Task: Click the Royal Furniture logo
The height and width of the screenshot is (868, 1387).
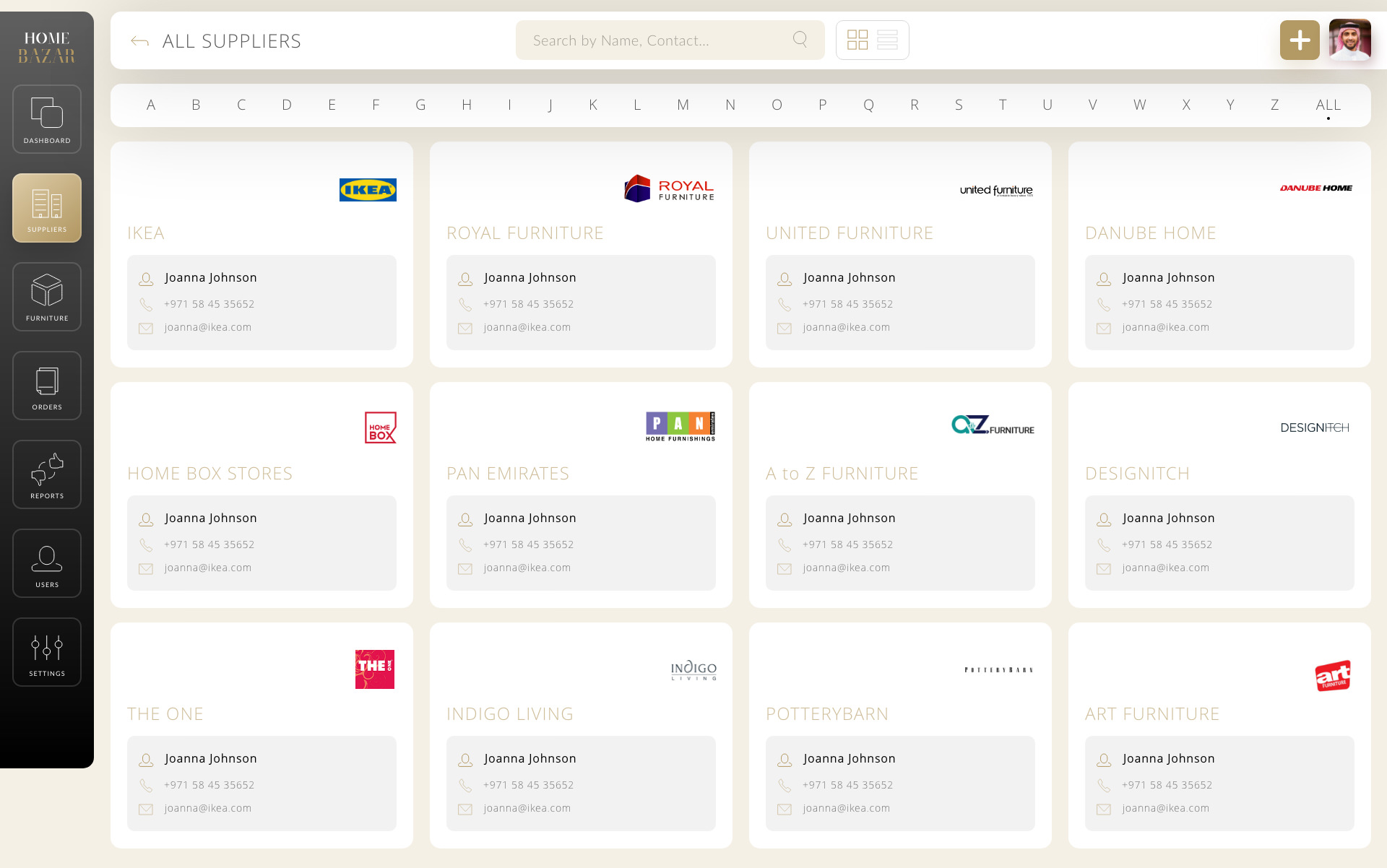Action: coord(669,189)
